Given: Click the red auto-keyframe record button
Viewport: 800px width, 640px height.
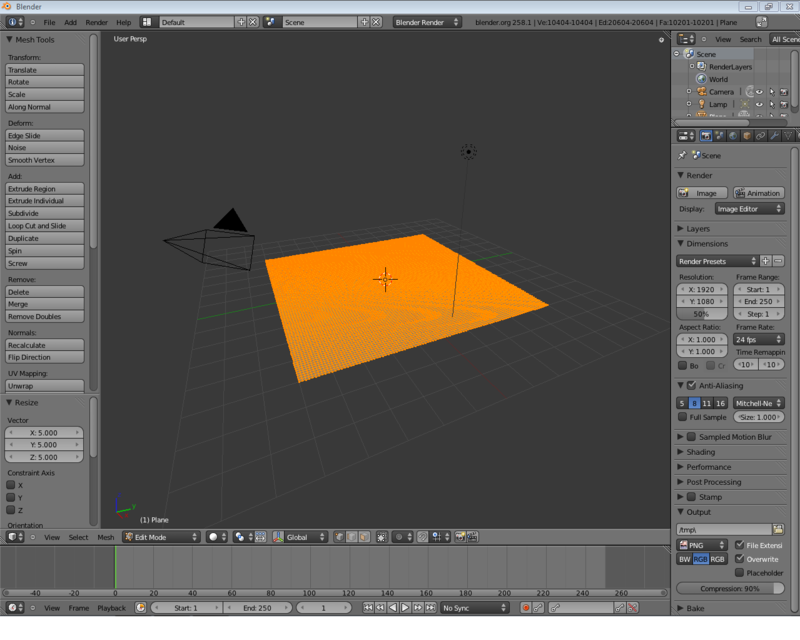Looking at the screenshot, I should tap(526, 608).
